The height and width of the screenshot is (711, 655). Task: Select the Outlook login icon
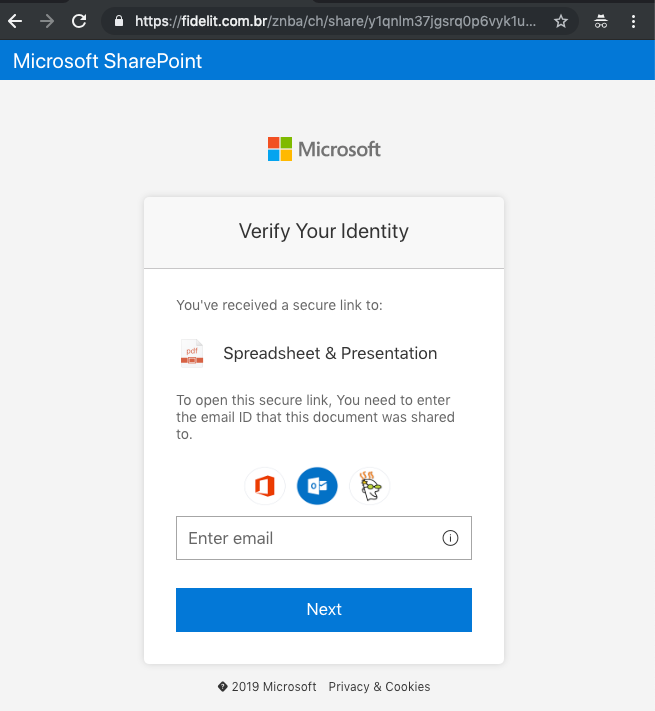pyautogui.click(x=317, y=486)
